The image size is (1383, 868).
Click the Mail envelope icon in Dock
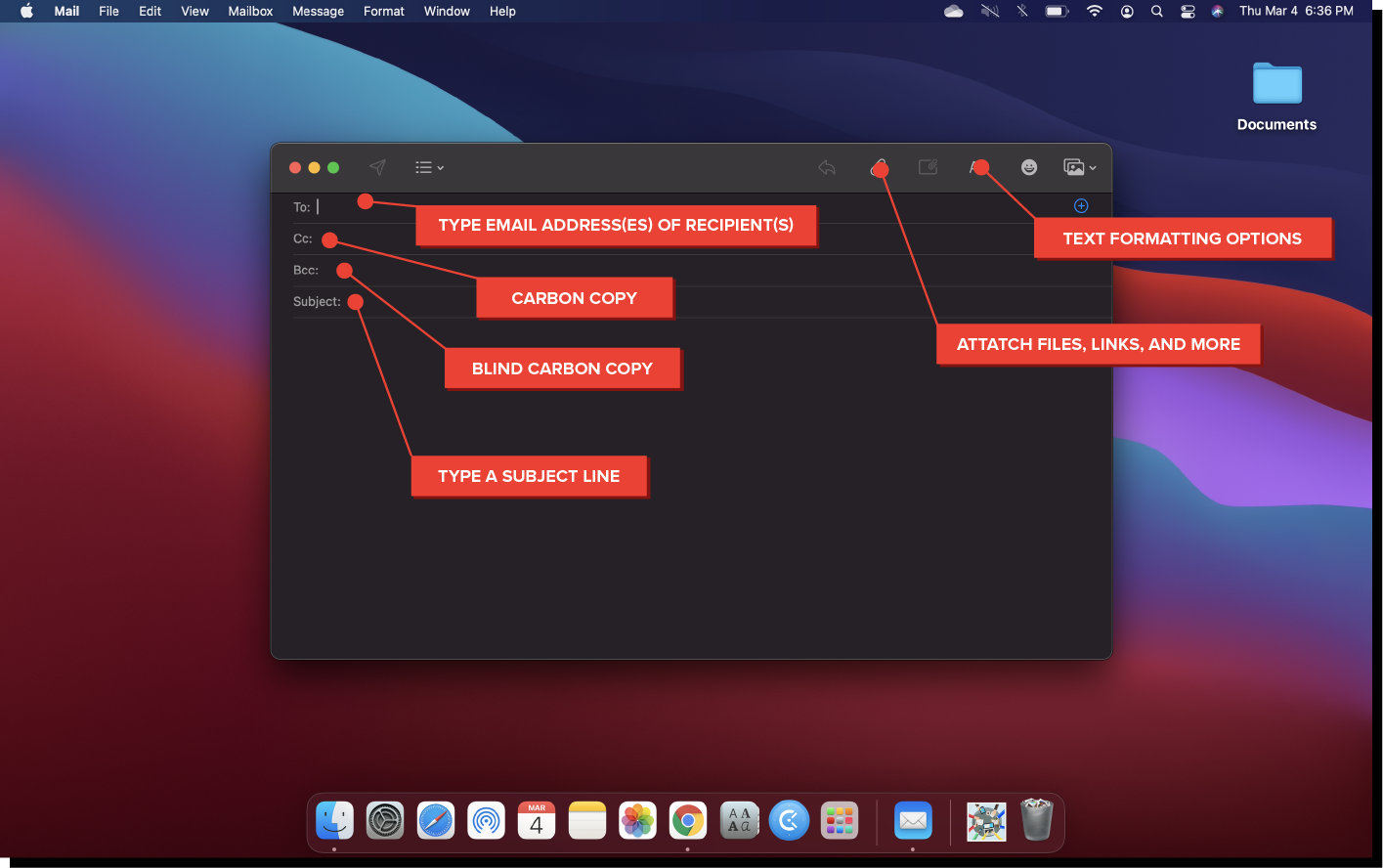click(913, 821)
